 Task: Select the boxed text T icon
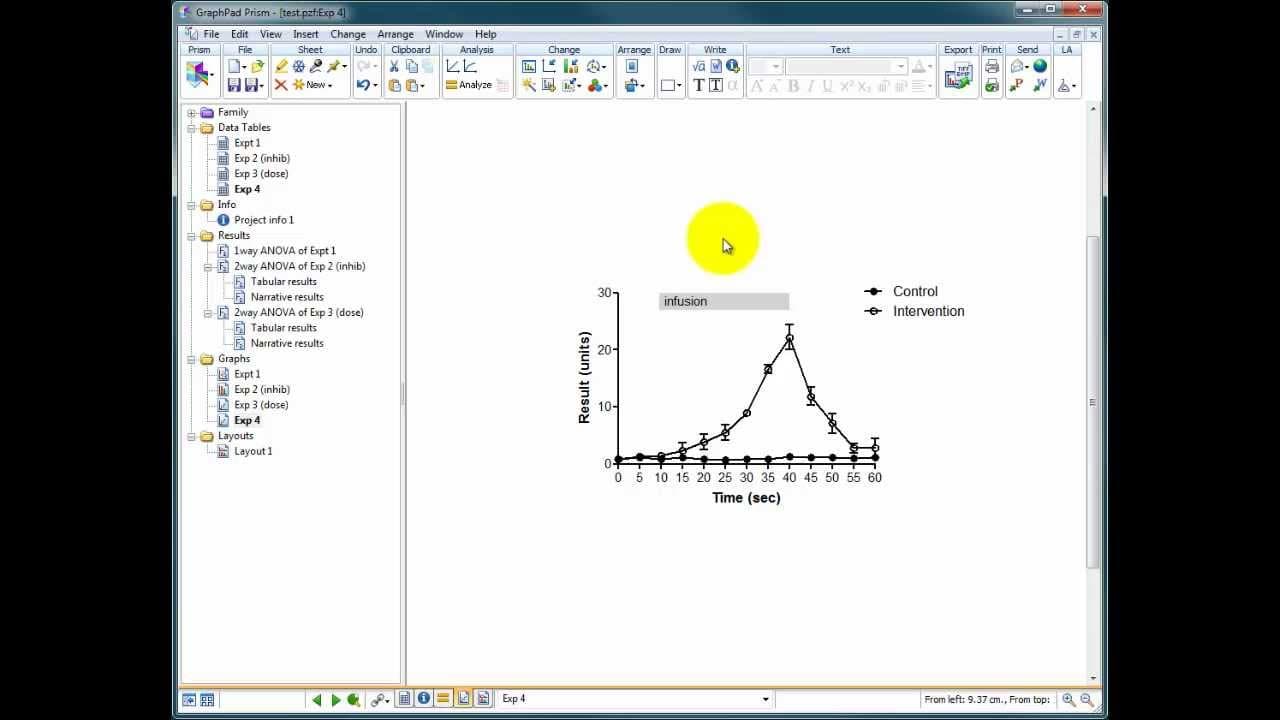[716, 85]
